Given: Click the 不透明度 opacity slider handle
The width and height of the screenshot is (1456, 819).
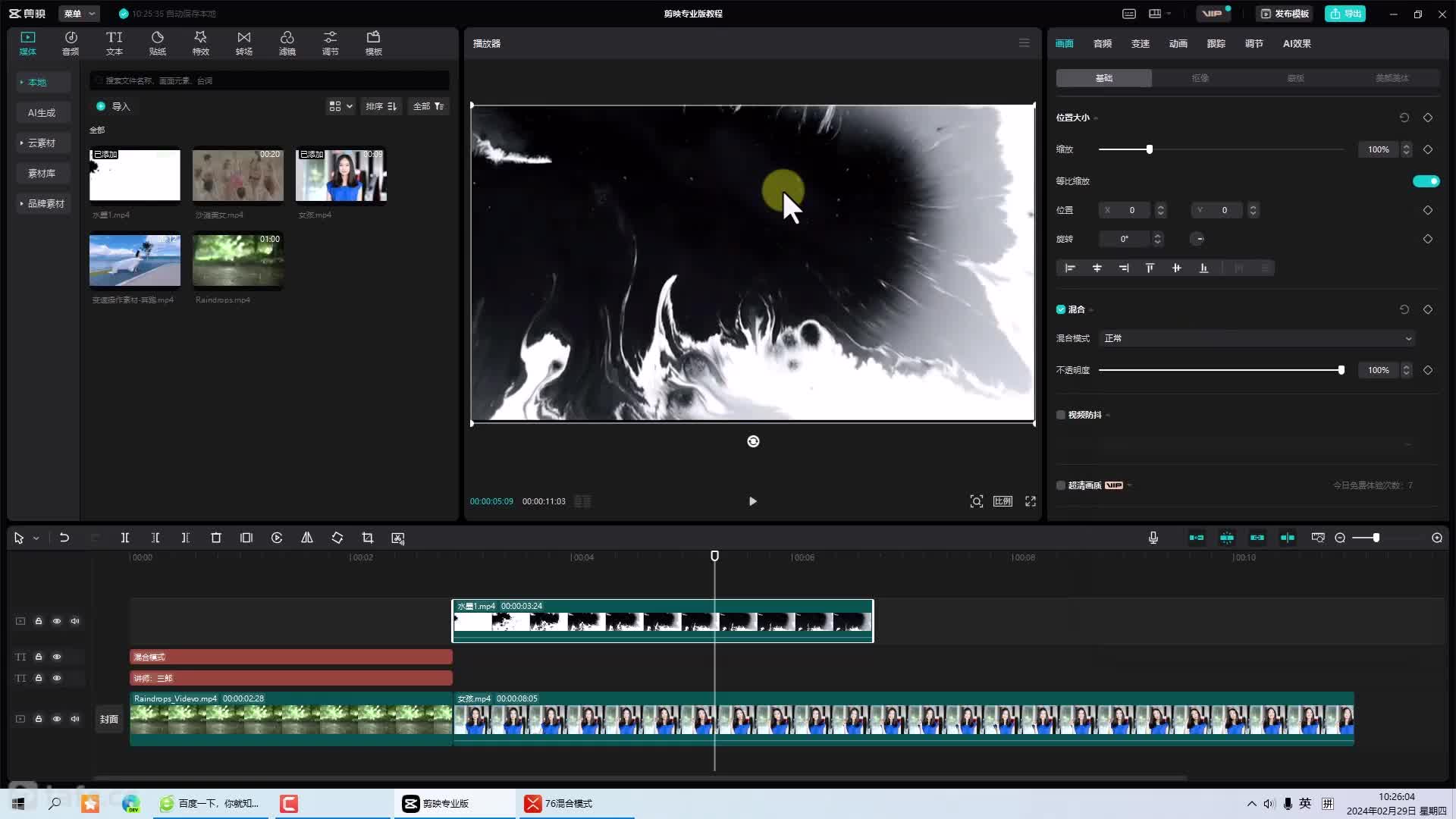Looking at the screenshot, I should pos(1341,370).
